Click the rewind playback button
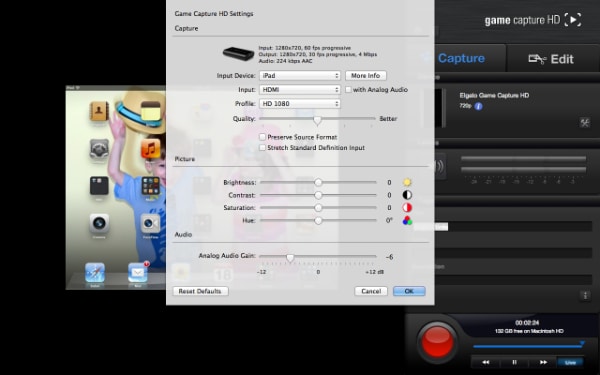 (x=486, y=362)
